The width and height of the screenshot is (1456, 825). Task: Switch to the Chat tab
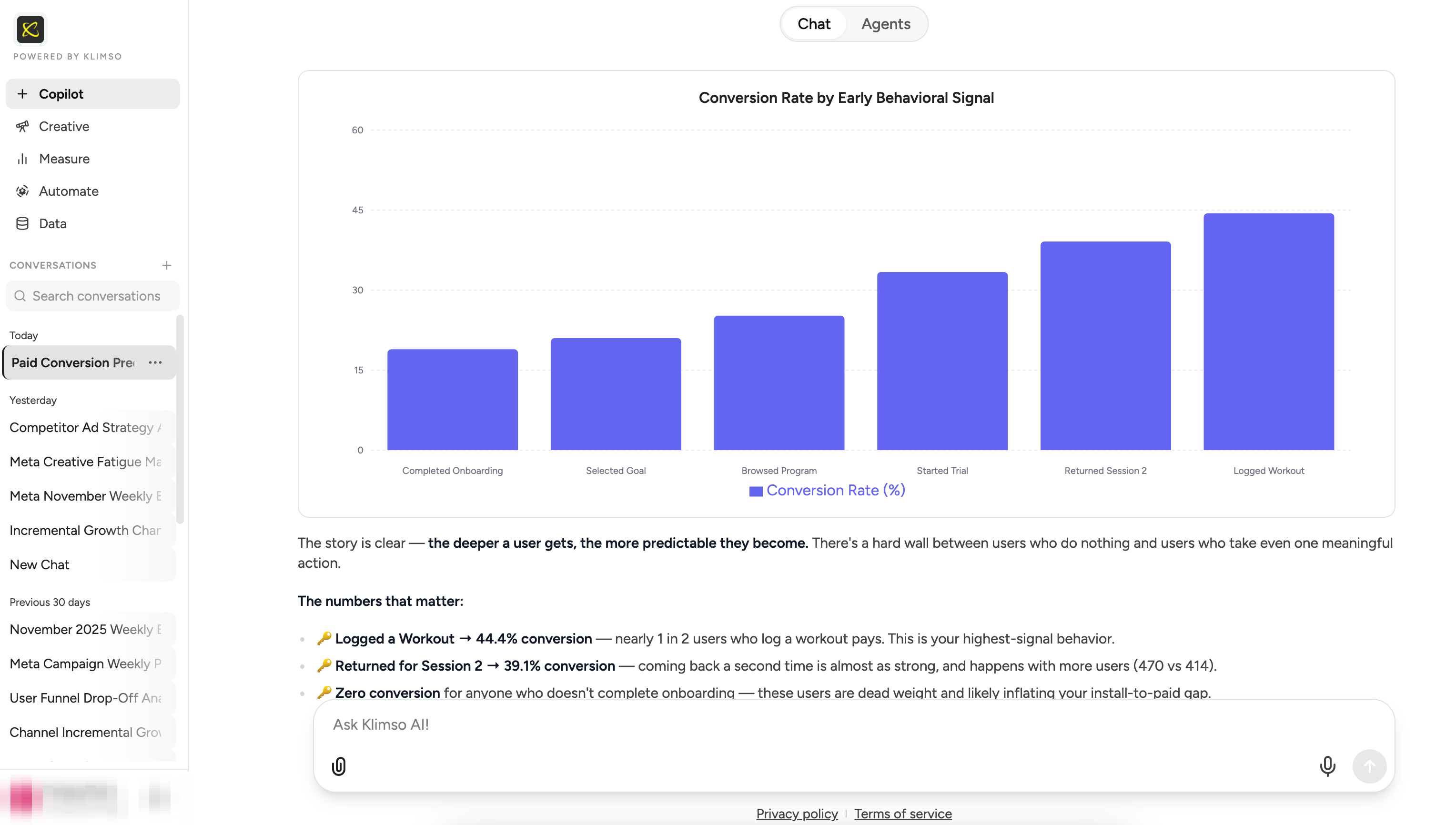[x=813, y=24]
